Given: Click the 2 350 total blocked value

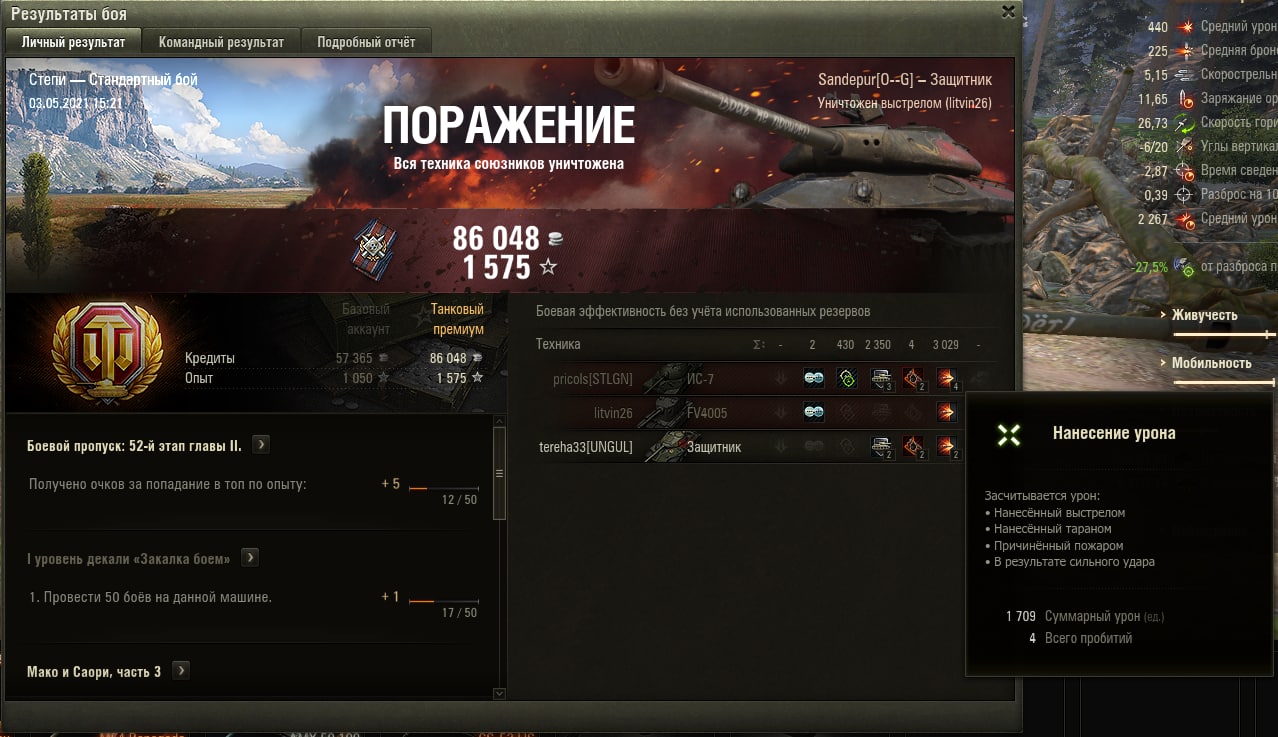Looking at the screenshot, I should (878, 344).
